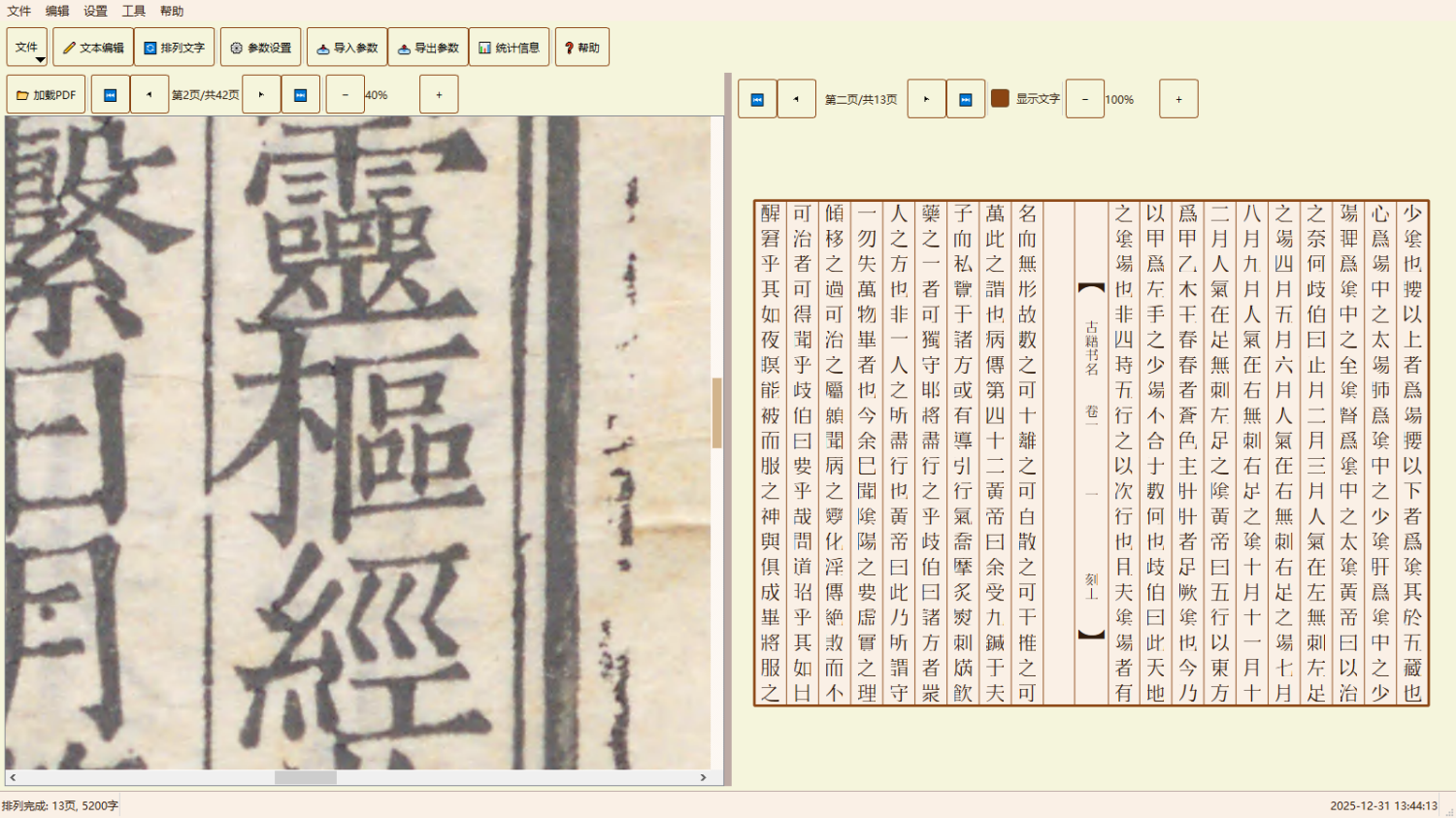
Task: Zoom in the text preview past 100%
Action: (1178, 99)
